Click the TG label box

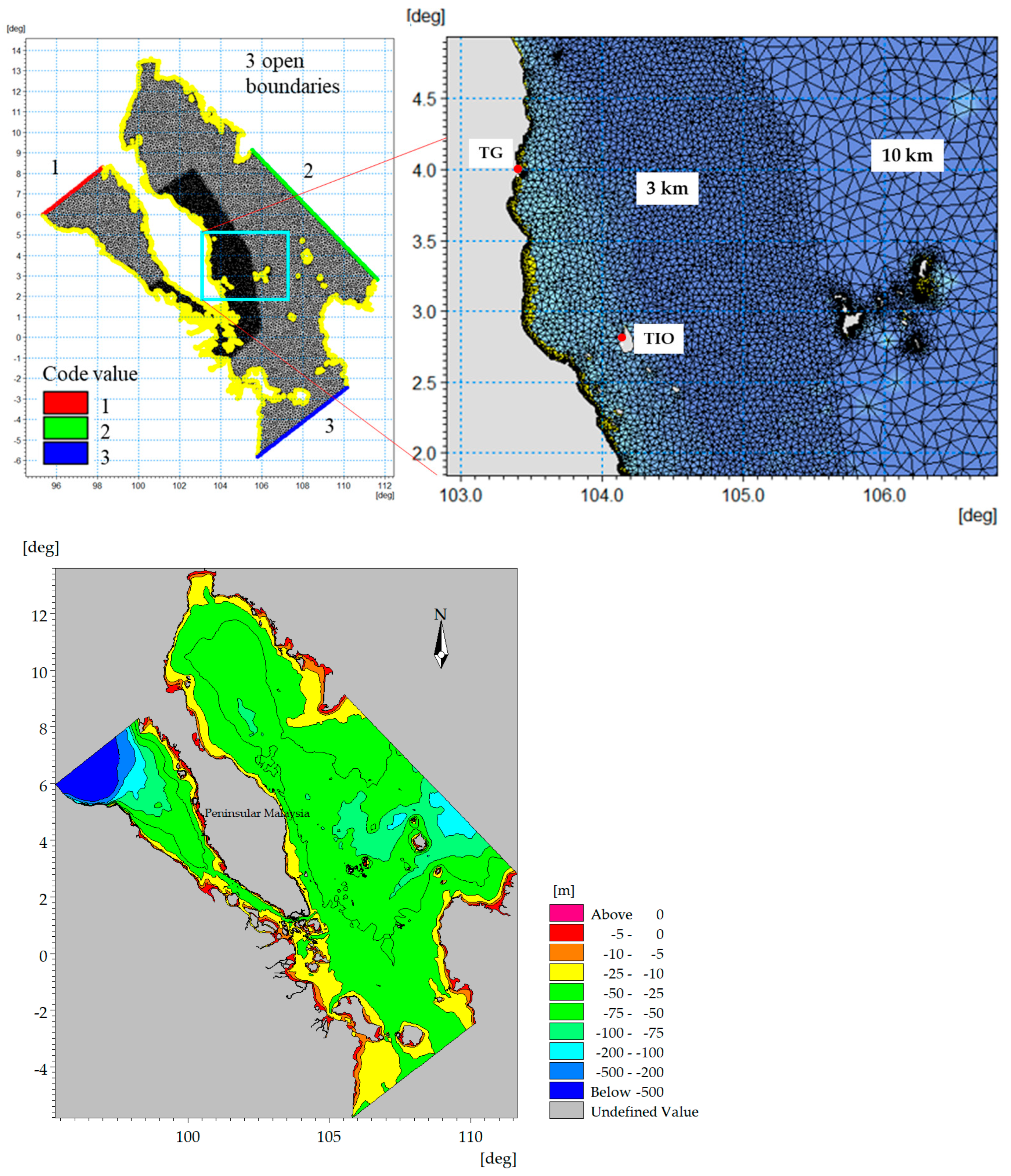[x=491, y=153]
